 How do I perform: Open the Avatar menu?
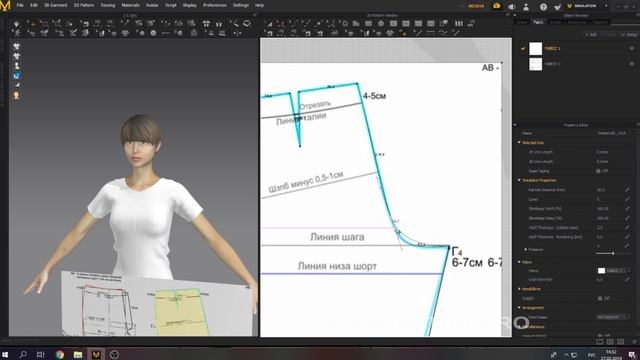(x=152, y=5)
